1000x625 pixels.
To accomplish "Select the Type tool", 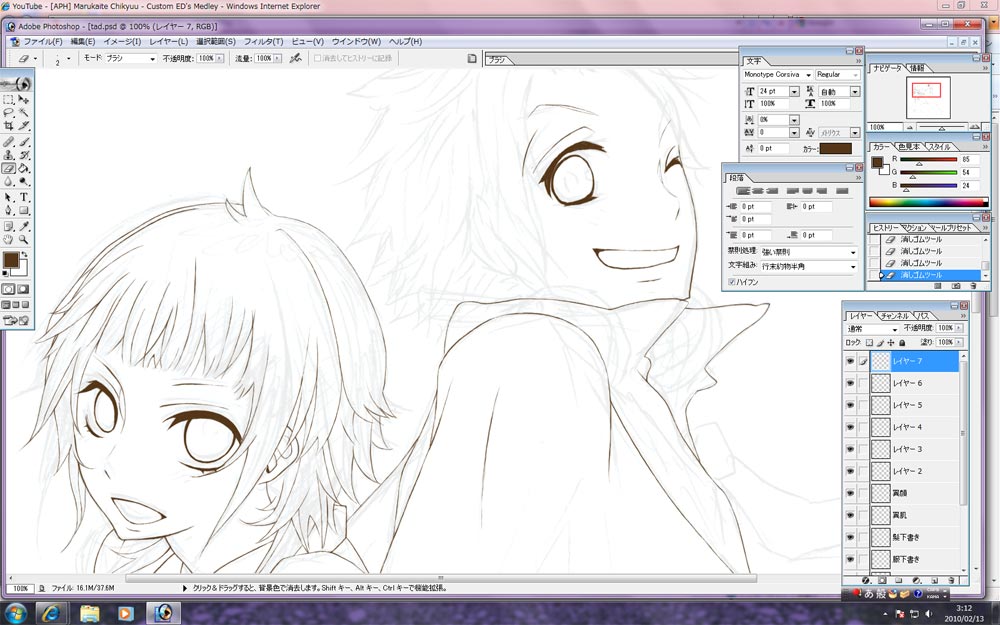I will click(24, 198).
